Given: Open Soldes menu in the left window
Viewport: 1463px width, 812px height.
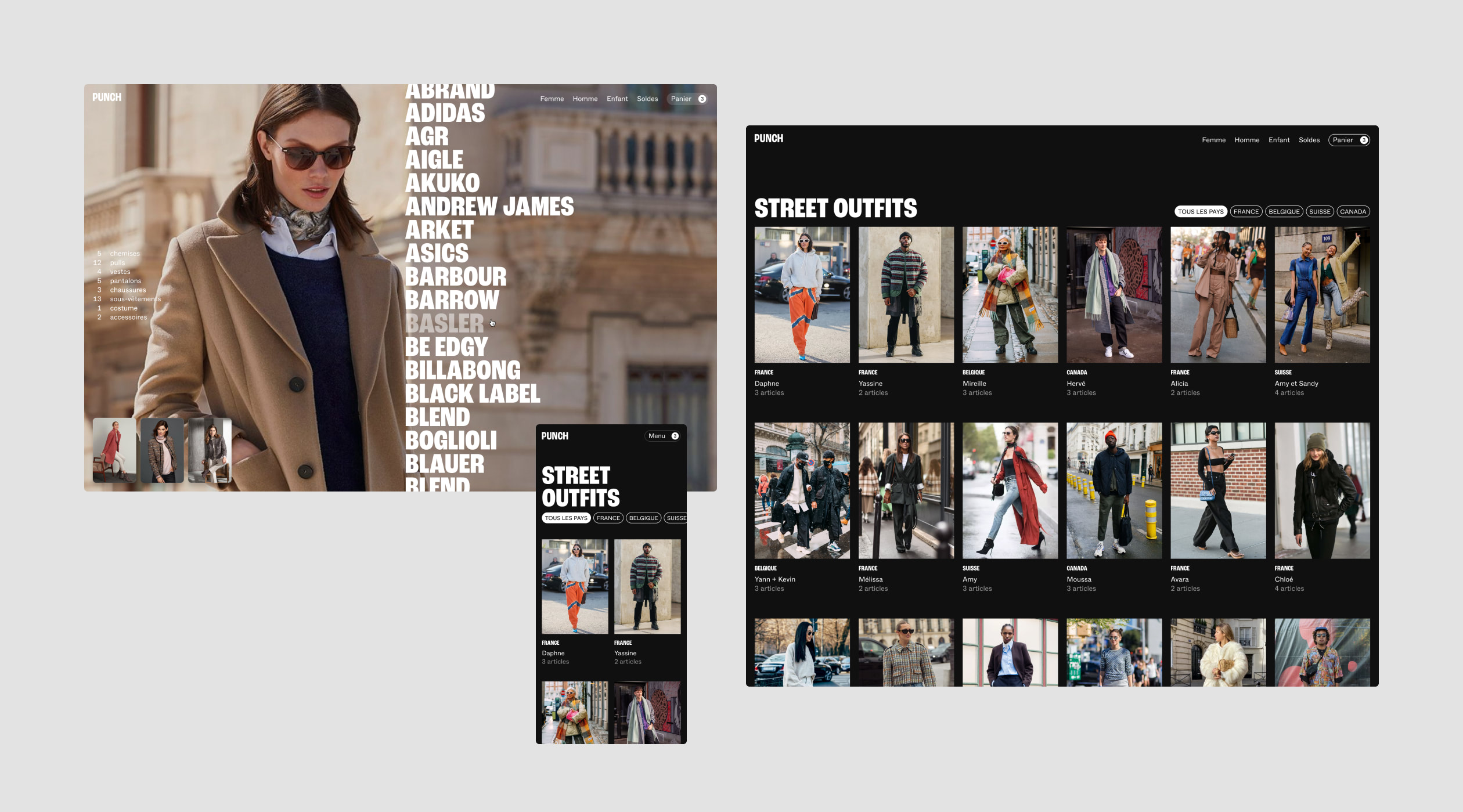Looking at the screenshot, I should 647,99.
